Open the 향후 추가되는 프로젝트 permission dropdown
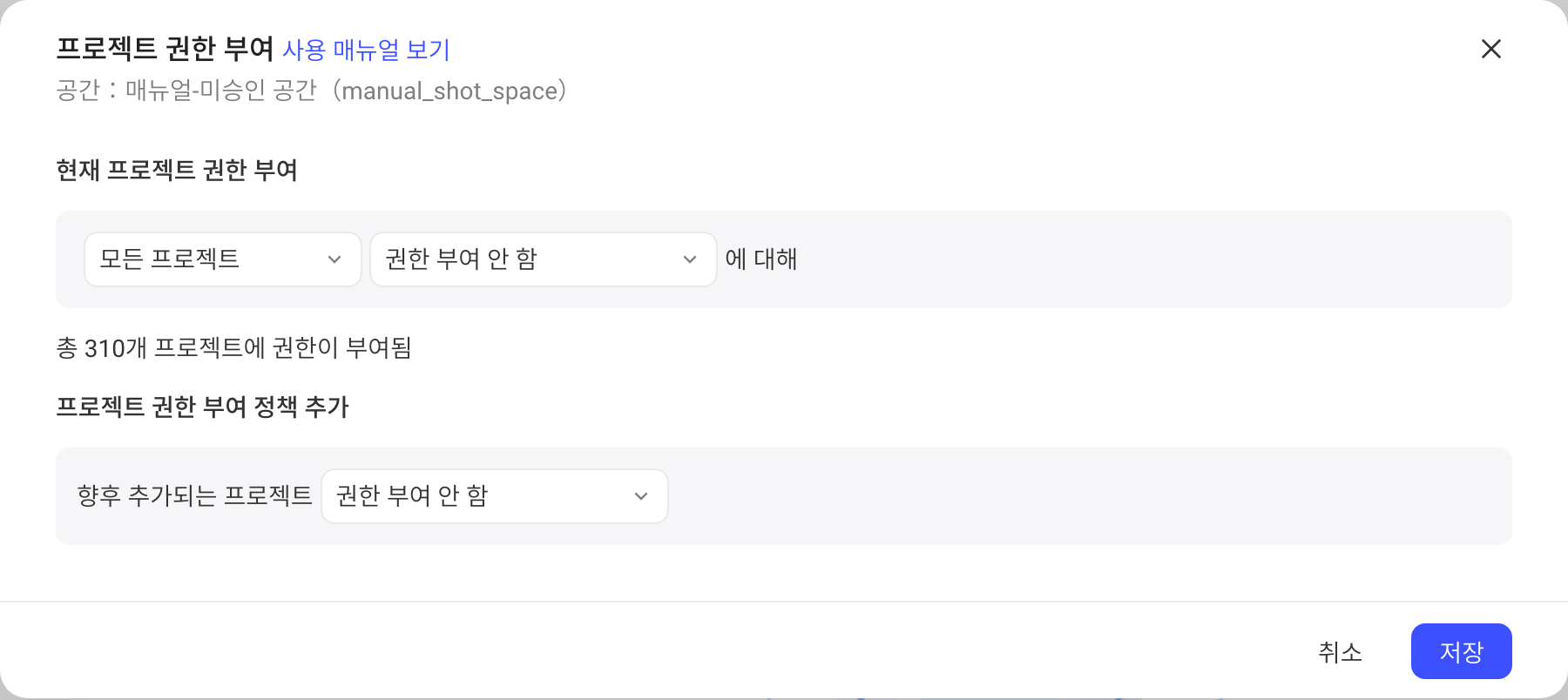This screenshot has height=700, width=1568. 495,496
